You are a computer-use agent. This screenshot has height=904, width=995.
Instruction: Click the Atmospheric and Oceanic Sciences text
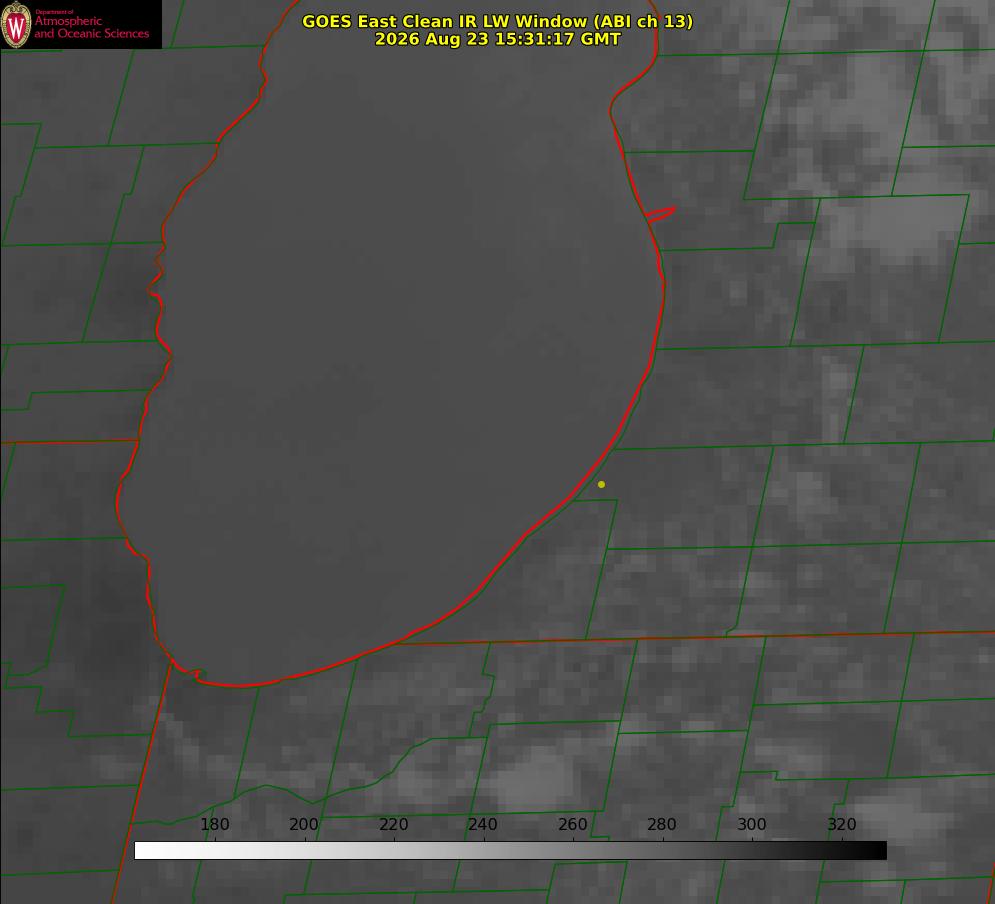91,27
